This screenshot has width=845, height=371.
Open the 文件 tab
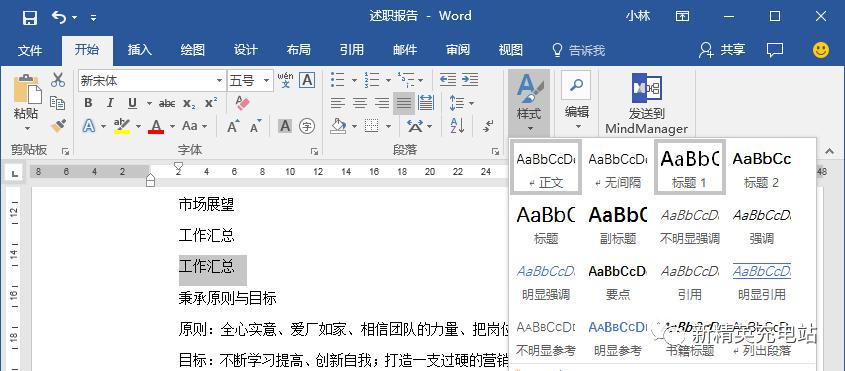pyautogui.click(x=30, y=50)
